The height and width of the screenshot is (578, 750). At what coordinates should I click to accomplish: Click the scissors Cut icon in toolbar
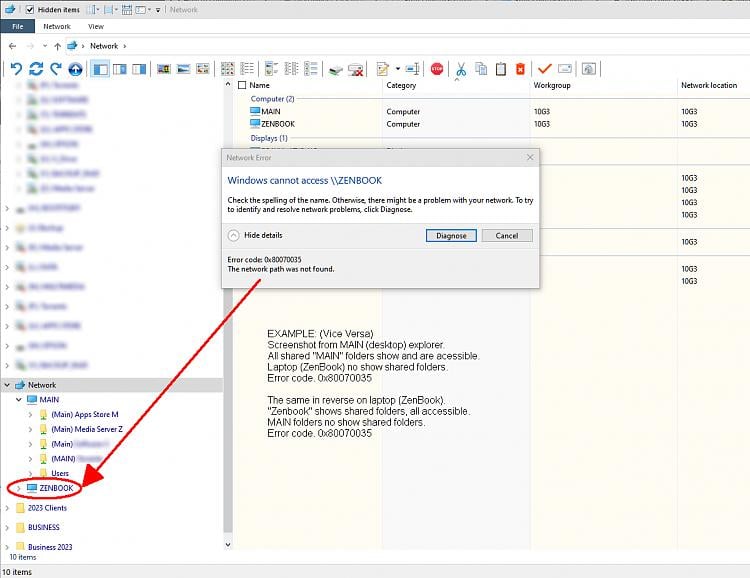(x=461, y=69)
